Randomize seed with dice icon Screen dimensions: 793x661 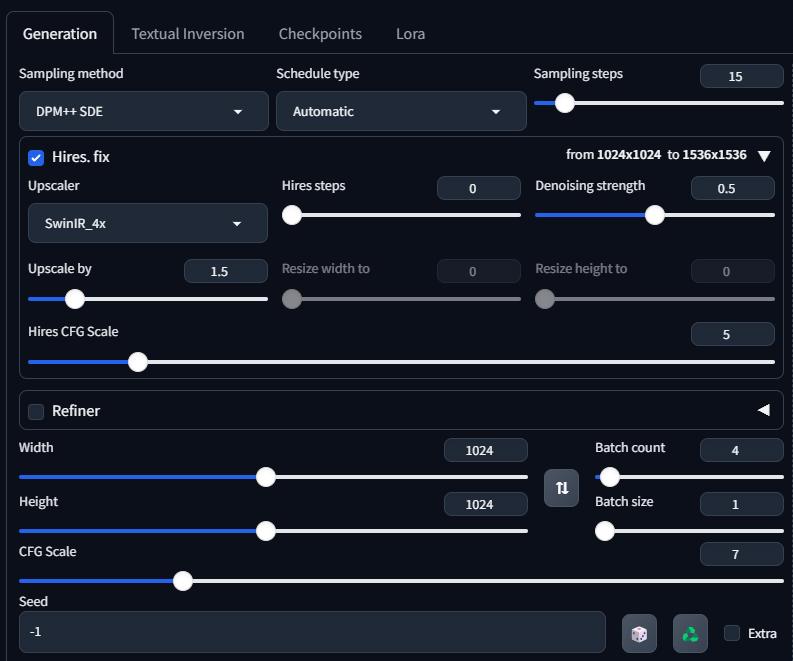[639, 633]
